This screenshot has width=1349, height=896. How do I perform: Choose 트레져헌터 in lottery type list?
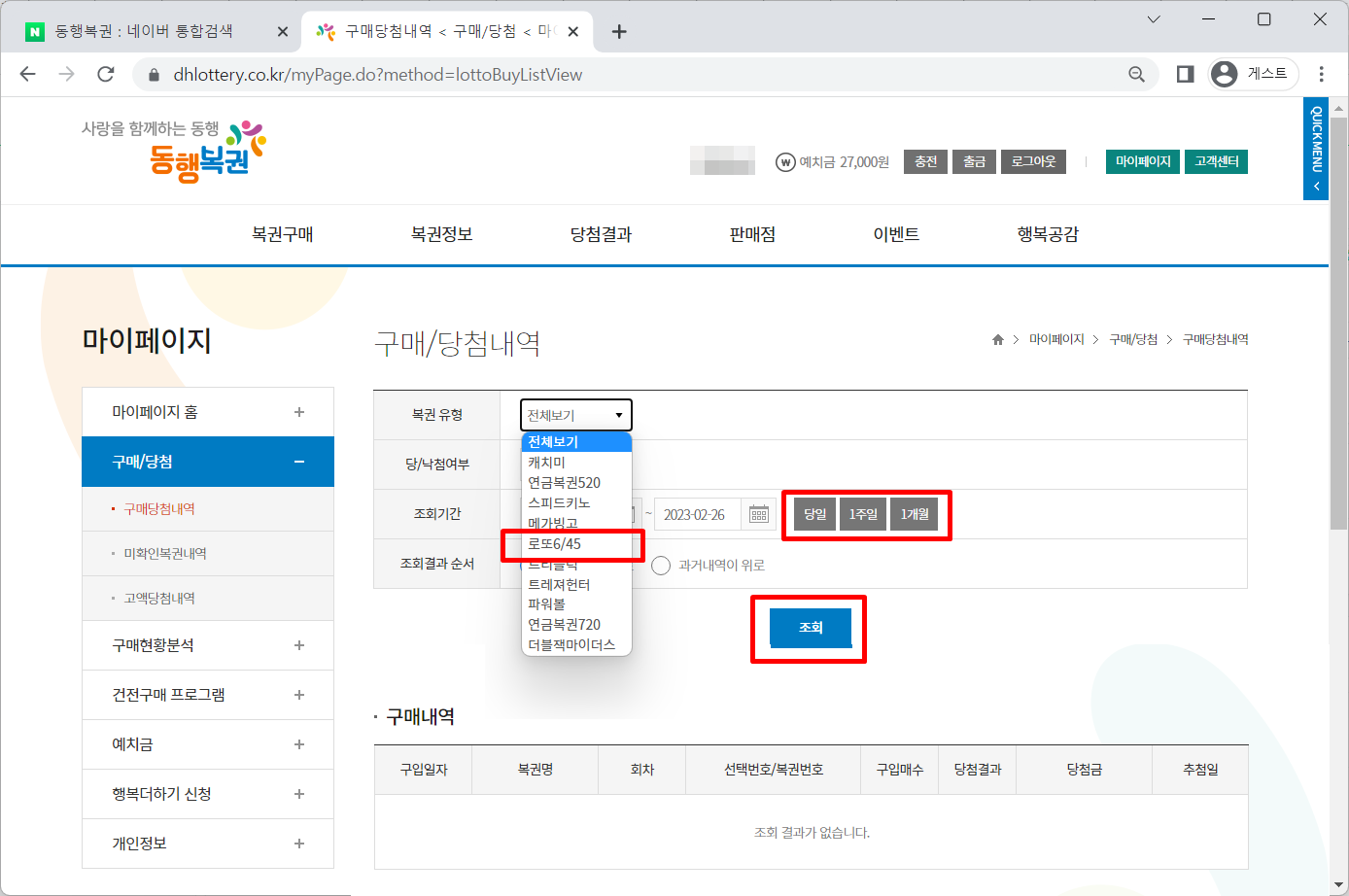(577, 585)
